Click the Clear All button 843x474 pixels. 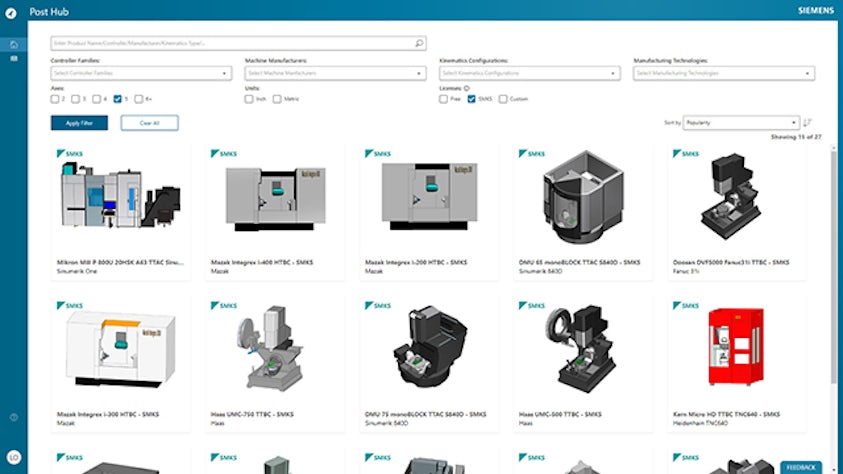pos(149,123)
